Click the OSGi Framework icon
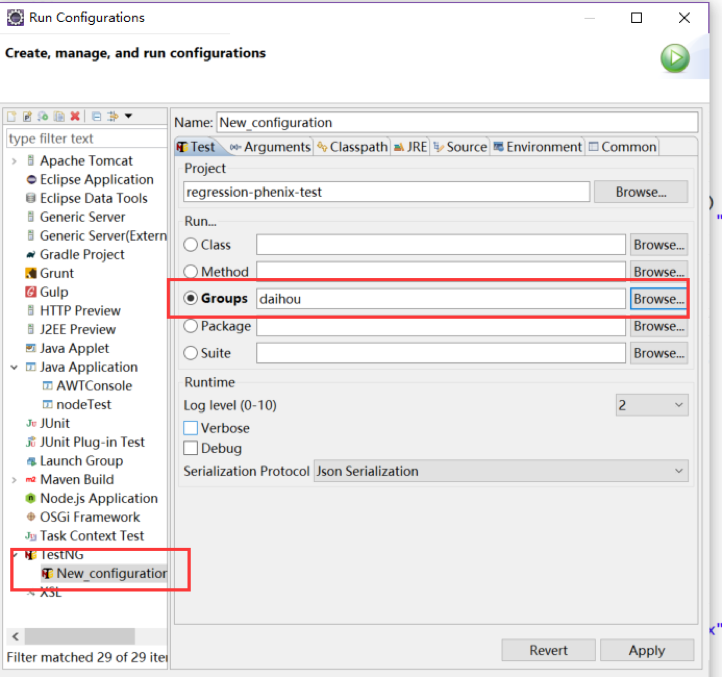Screen dimensions: 722x677 [x=31, y=517]
